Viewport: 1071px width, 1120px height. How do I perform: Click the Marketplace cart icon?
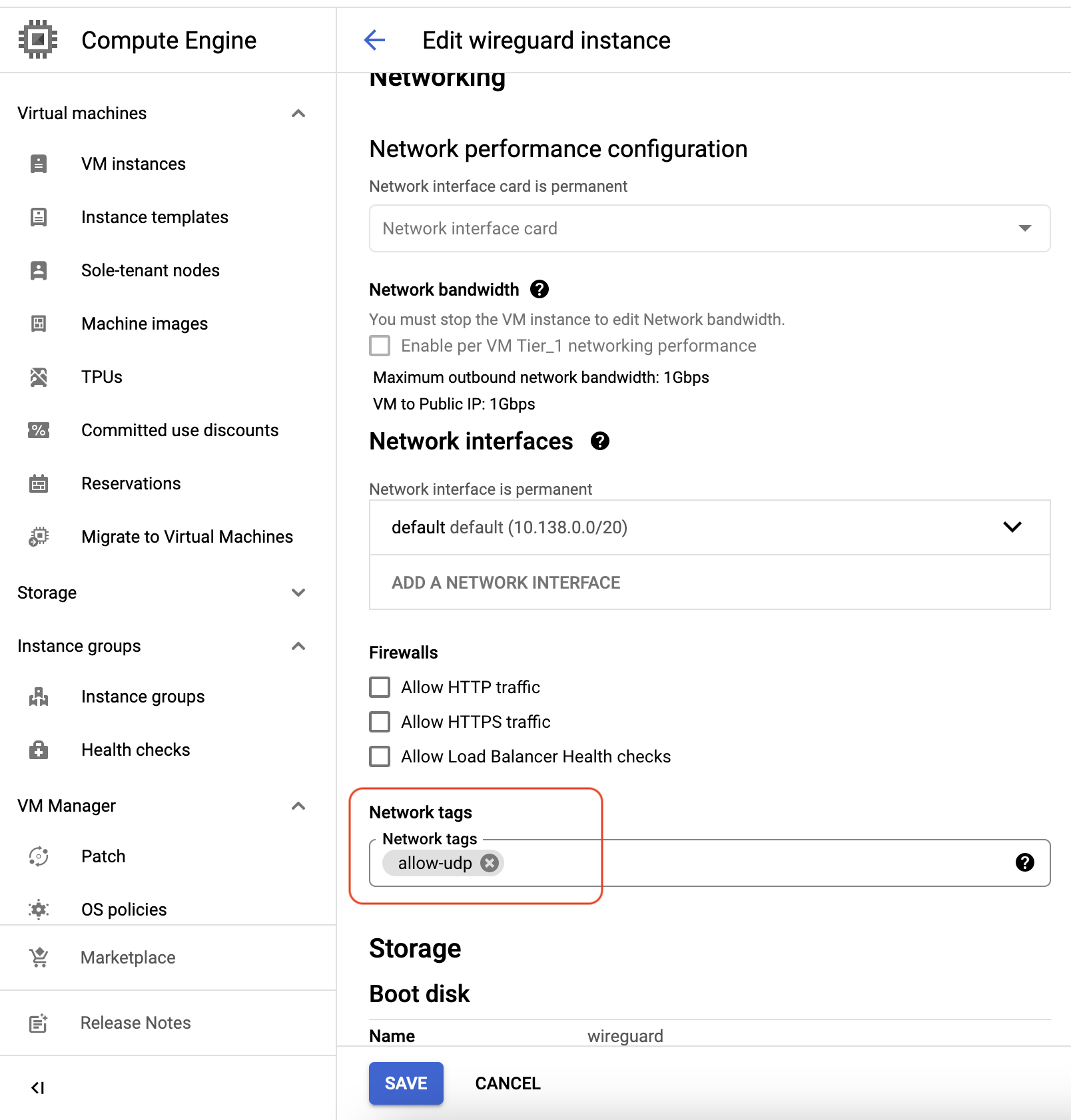tap(39, 958)
